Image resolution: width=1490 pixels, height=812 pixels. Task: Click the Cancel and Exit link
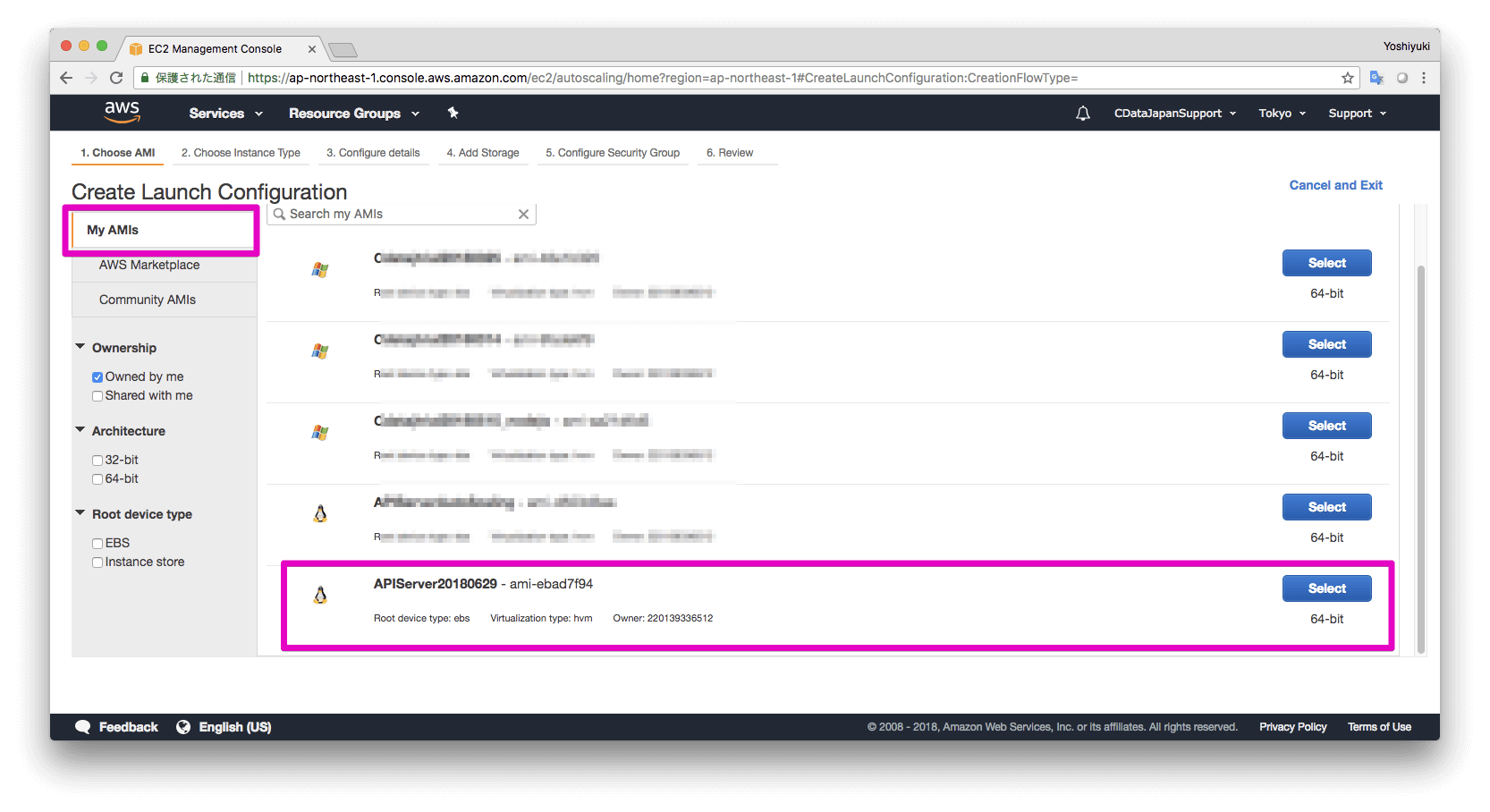[1336, 185]
